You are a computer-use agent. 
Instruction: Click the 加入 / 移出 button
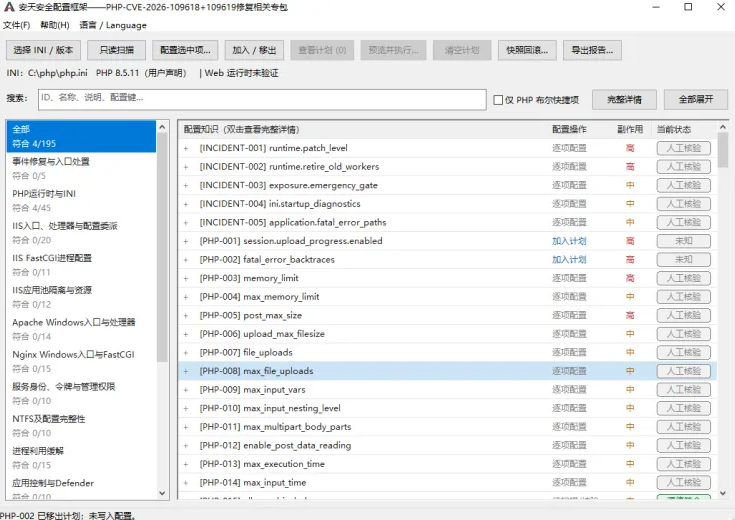click(x=254, y=50)
